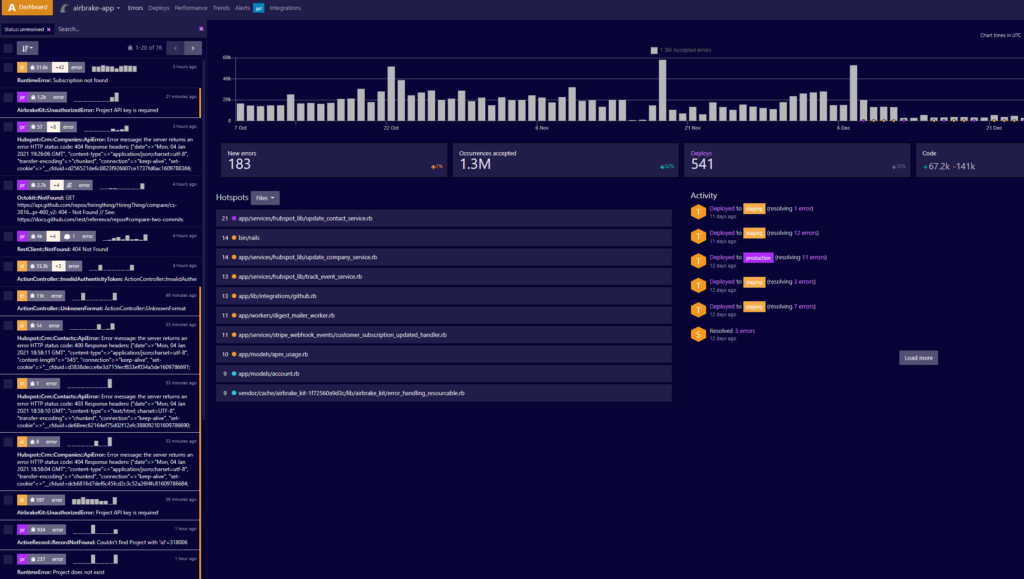Click the T avatar of 'resolving 12 errors' deploy

(698, 236)
